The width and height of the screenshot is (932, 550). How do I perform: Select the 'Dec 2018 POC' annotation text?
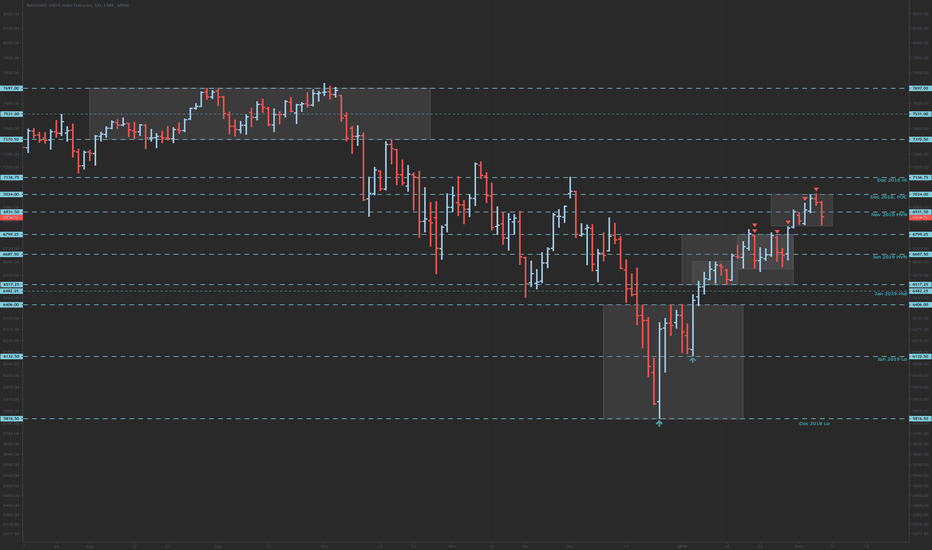coord(889,197)
